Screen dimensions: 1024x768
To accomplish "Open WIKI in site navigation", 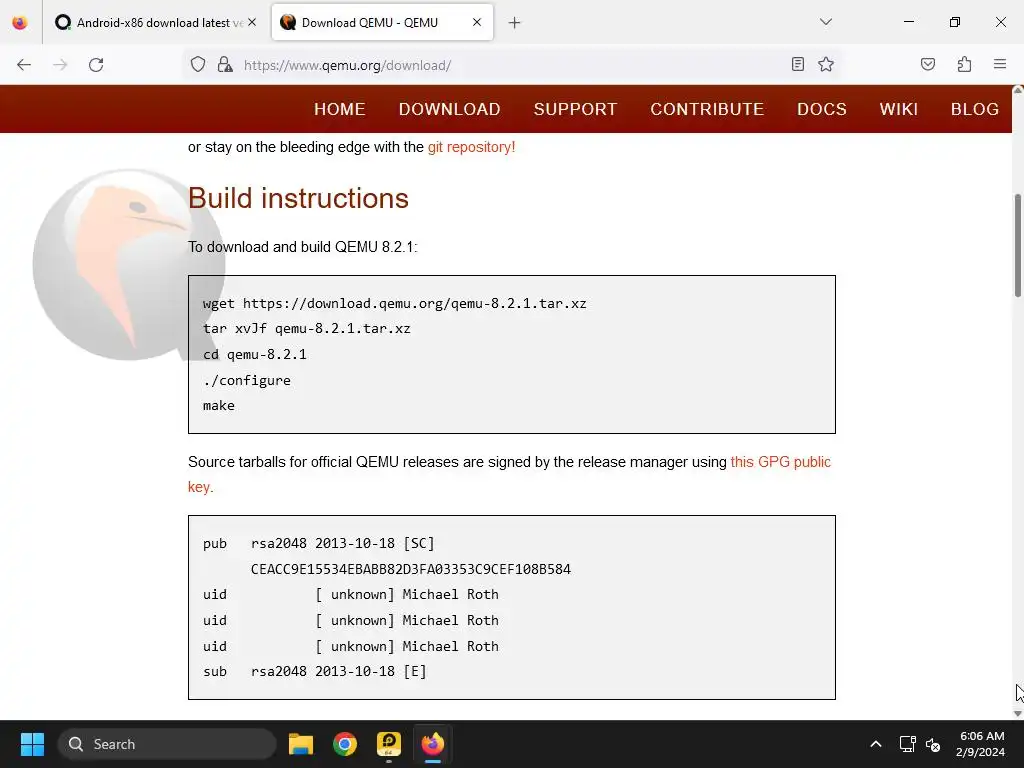I will point(899,109).
